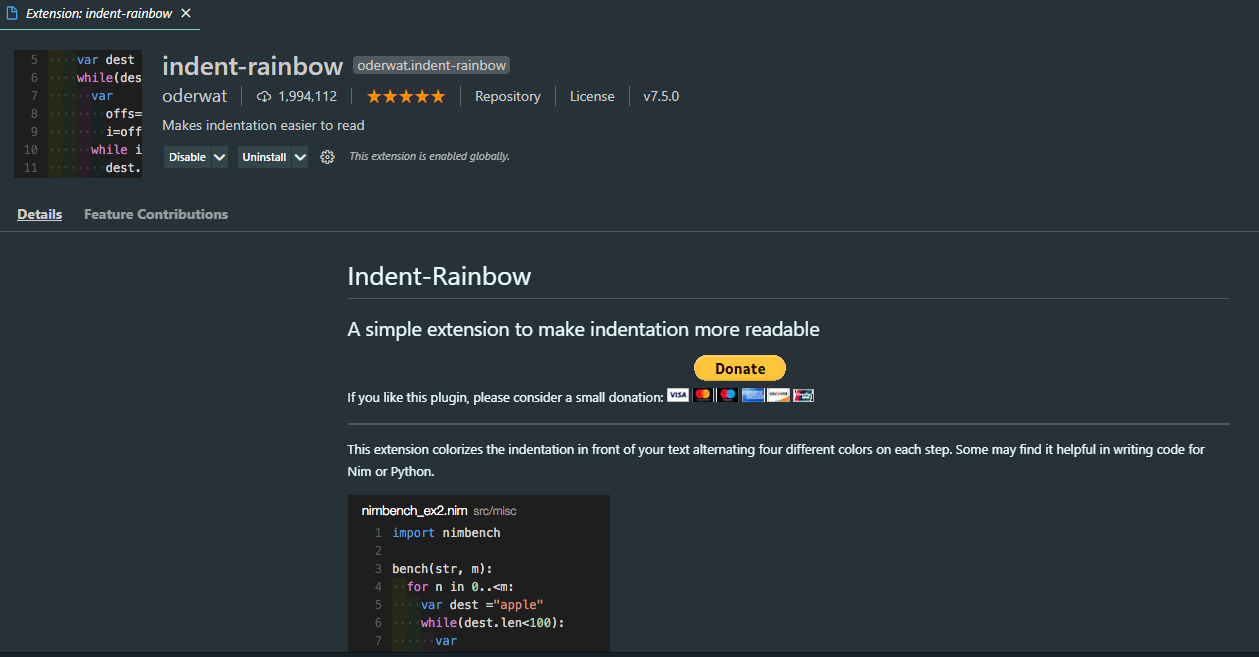Viewport: 1259px width, 657px height.
Task: Click the Mastercard icon
Action: pos(703,395)
